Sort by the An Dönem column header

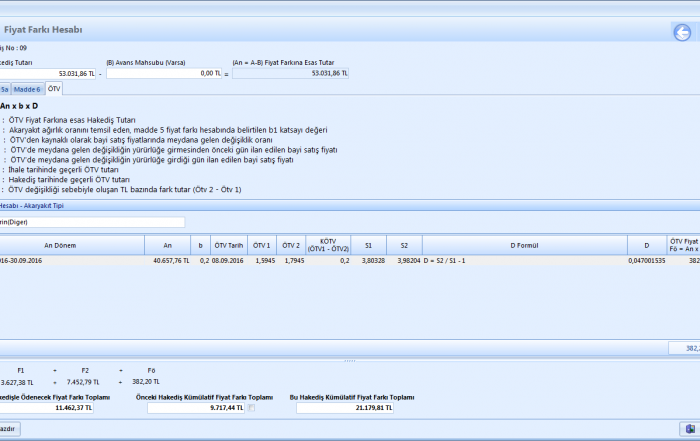coord(60,245)
